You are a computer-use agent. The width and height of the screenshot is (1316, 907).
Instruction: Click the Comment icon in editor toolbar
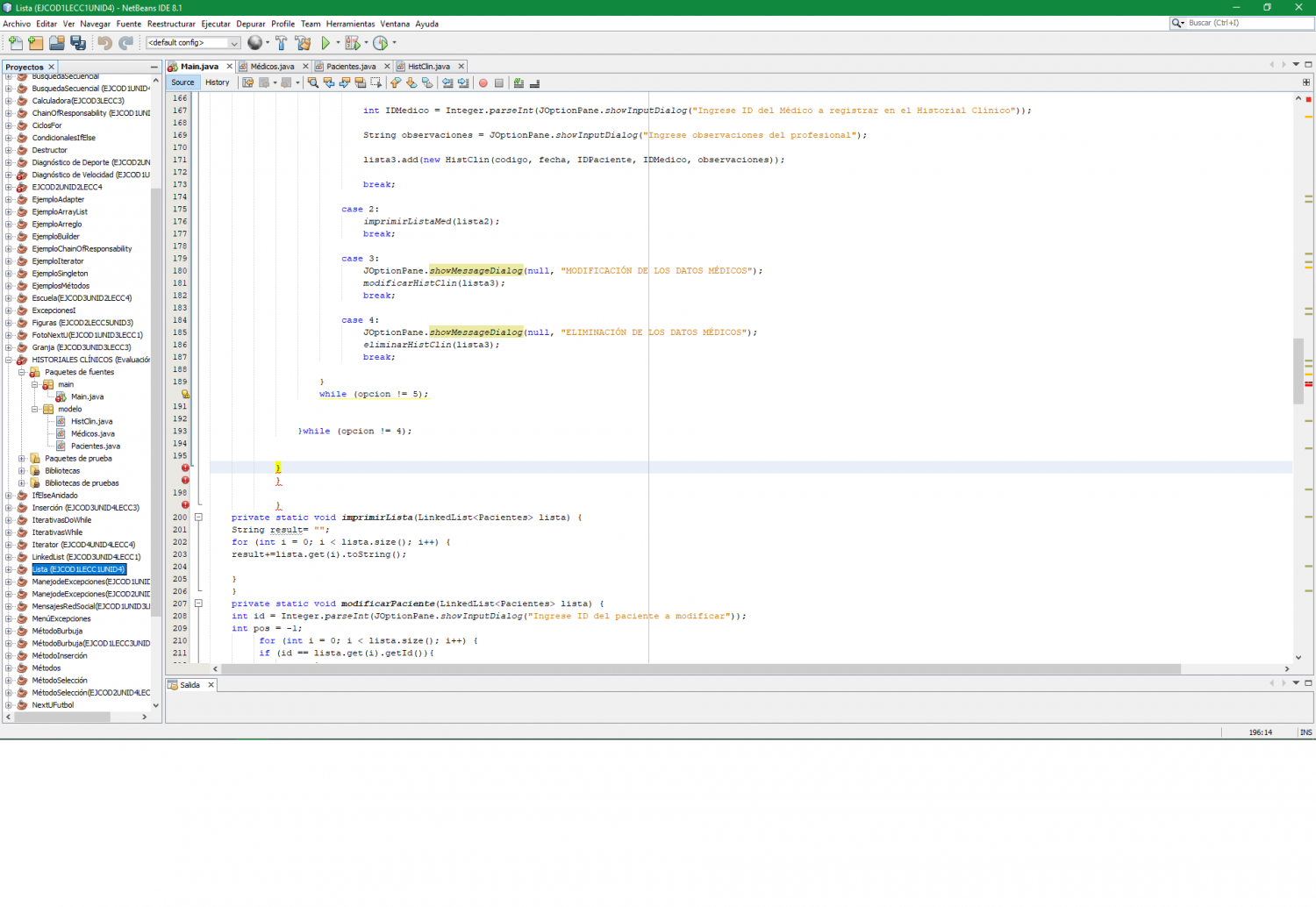tap(519, 82)
